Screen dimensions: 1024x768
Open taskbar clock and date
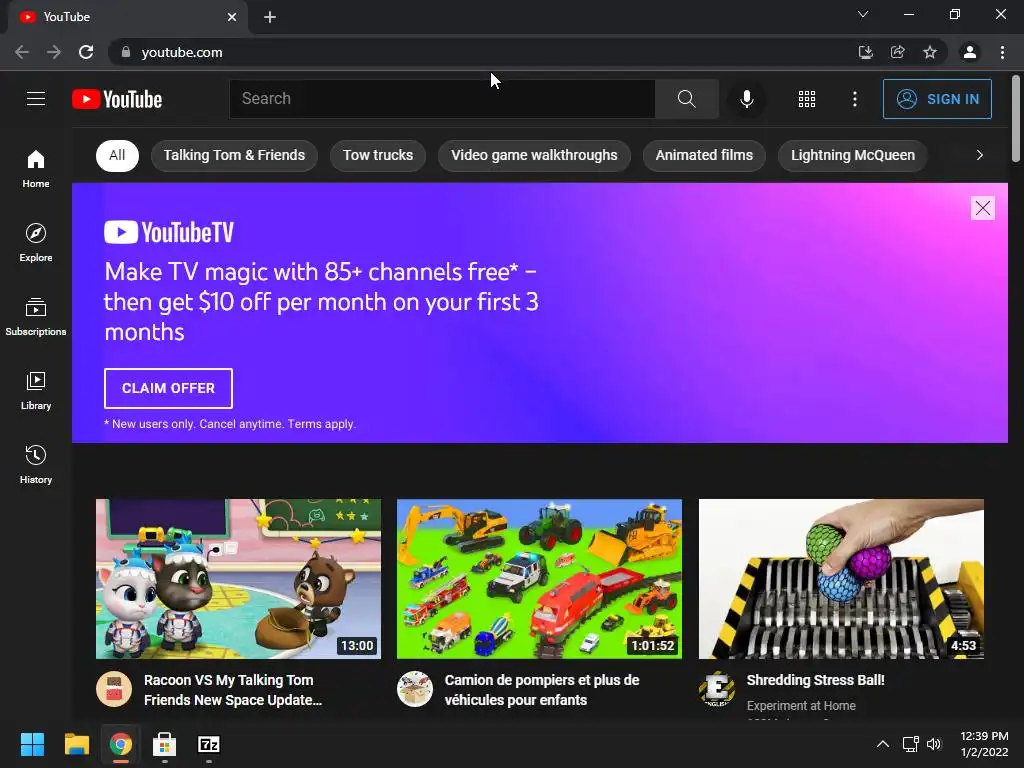(984, 744)
